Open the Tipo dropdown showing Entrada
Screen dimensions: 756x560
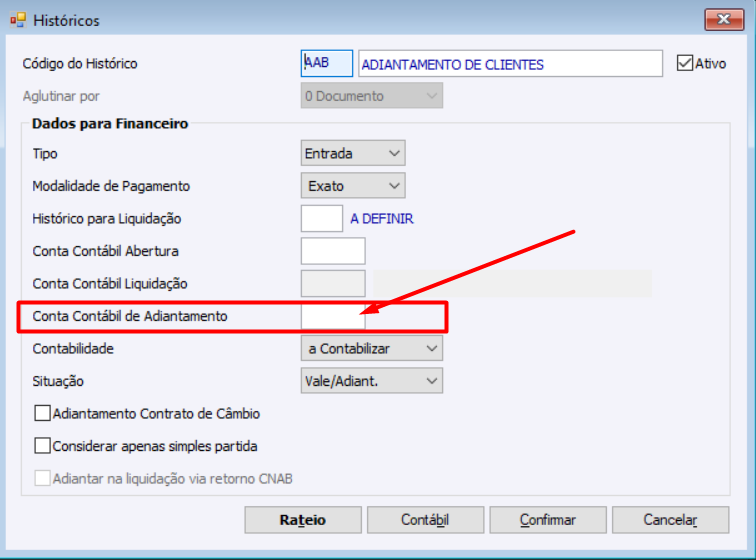coord(353,153)
